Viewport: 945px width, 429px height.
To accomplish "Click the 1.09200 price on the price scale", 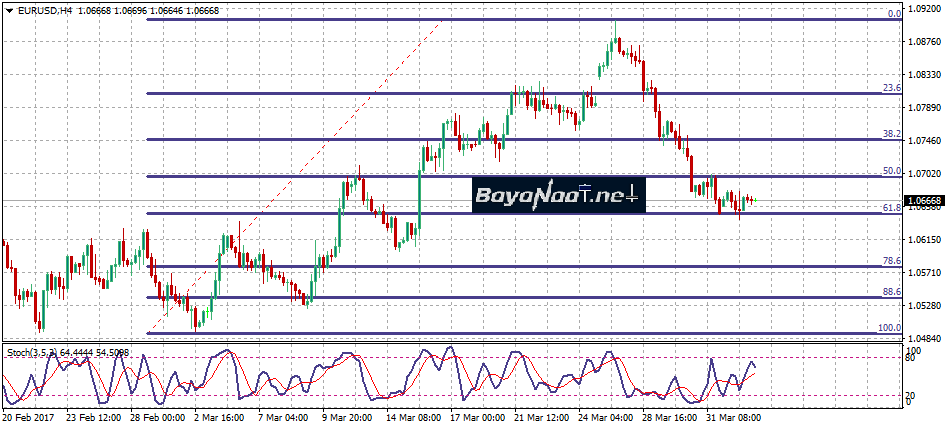I will 925,9.
